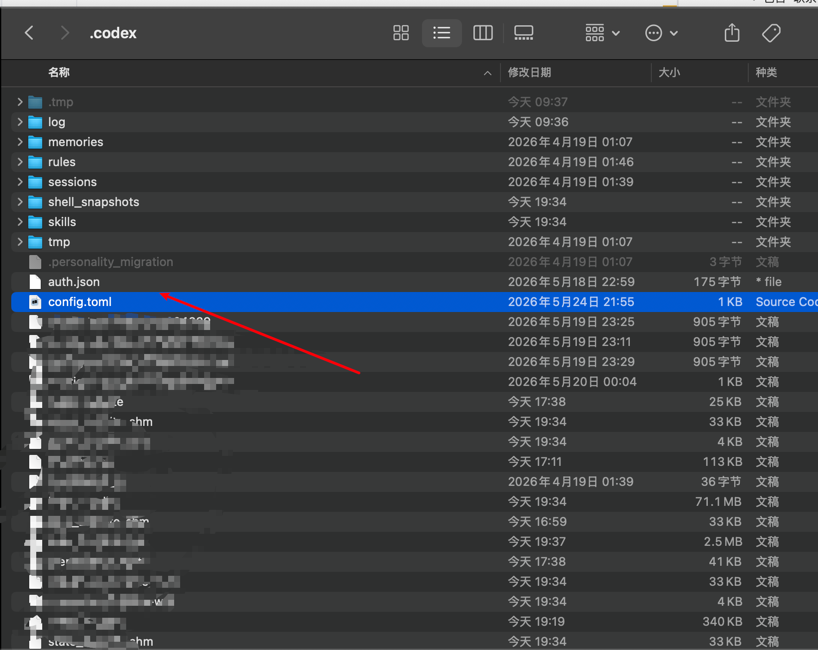Sort by the 名称 column header
This screenshot has height=650, width=818.
coord(59,73)
